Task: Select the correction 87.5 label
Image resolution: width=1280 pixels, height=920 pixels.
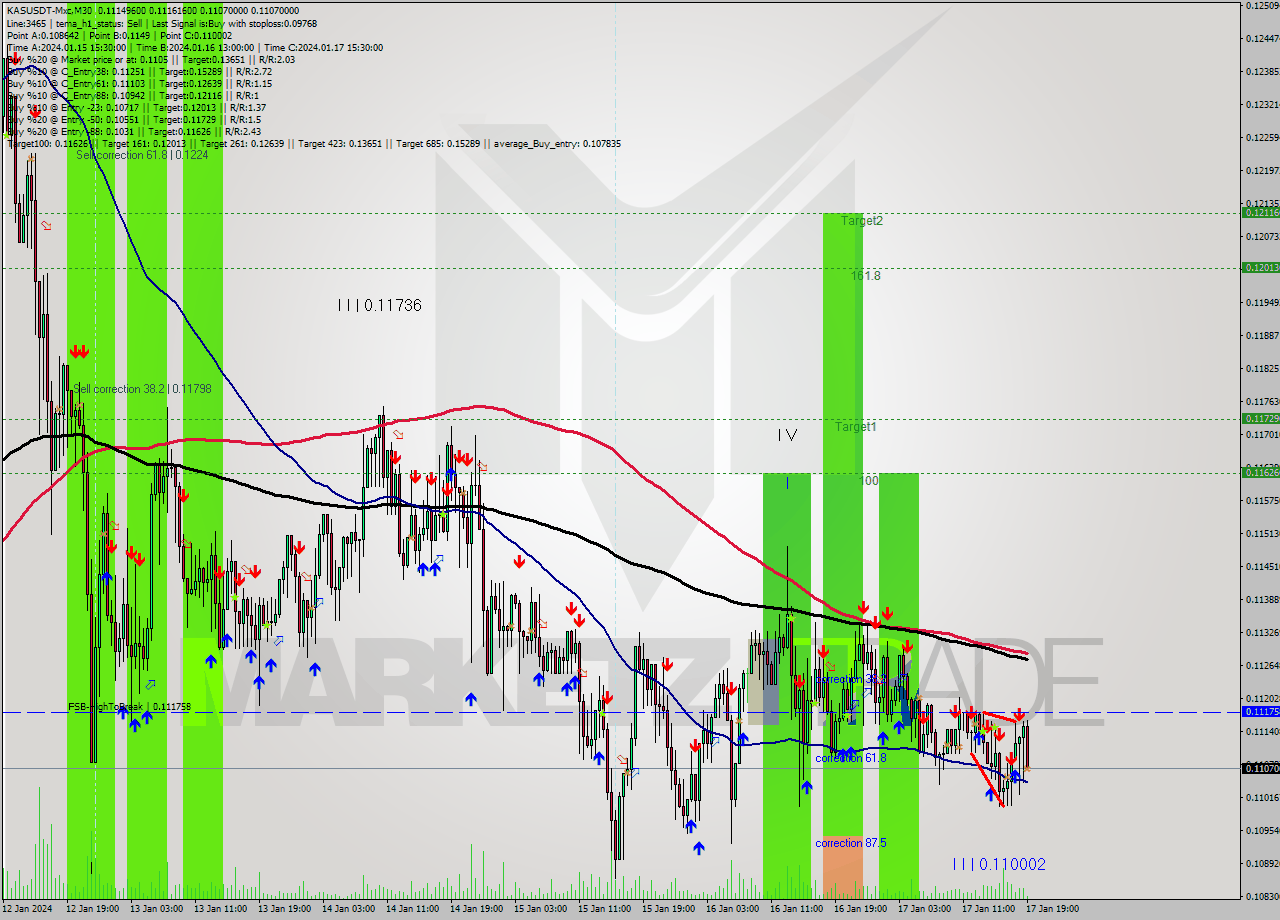Action: pos(850,842)
